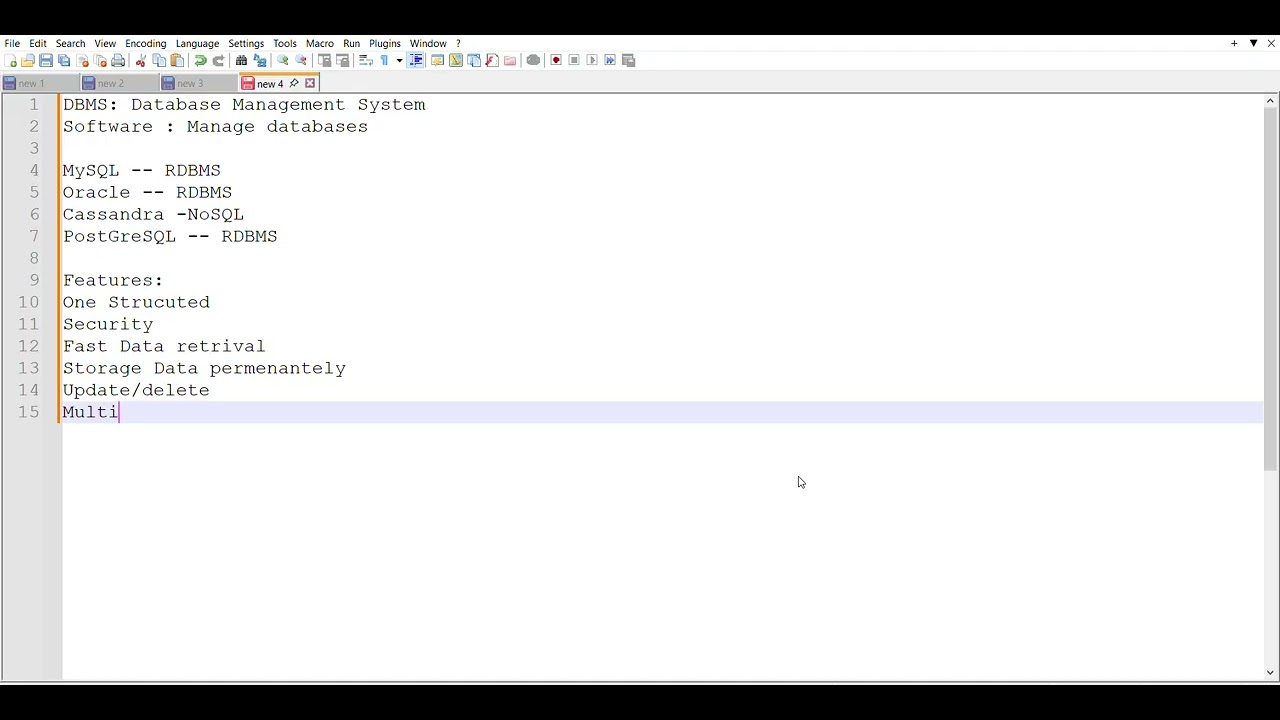Click line number 9 in margin
This screenshot has height=720, width=1280.
click(x=34, y=280)
